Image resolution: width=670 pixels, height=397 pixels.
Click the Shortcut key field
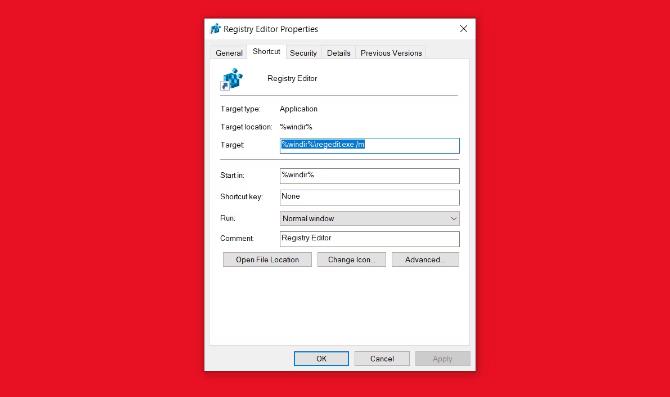coord(370,197)
